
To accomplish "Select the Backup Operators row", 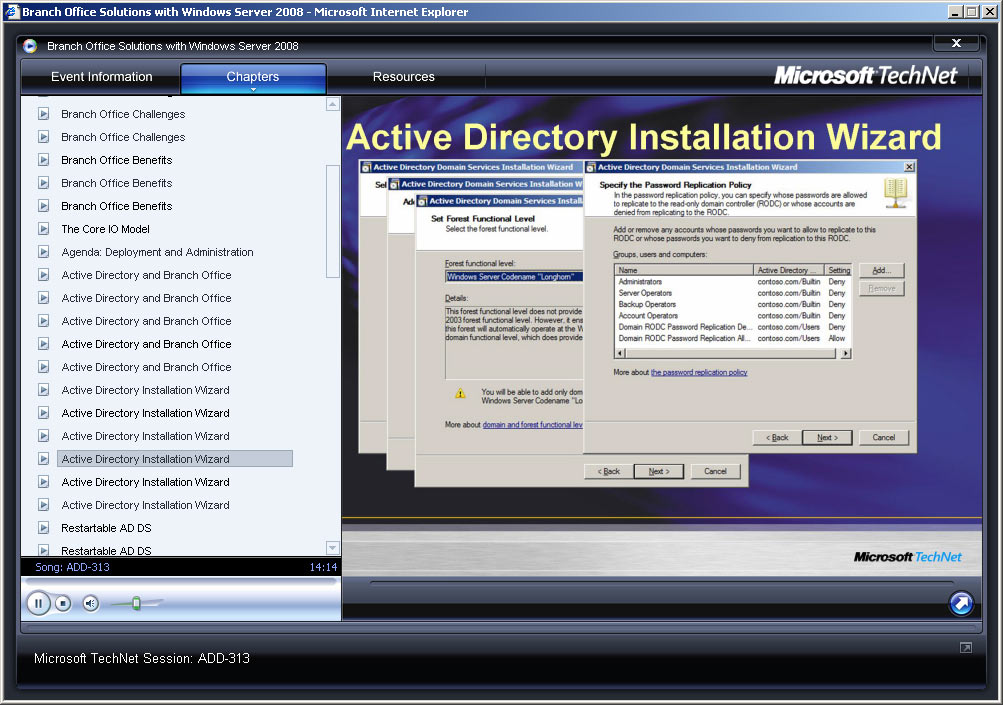I will (x=732, y=305).
